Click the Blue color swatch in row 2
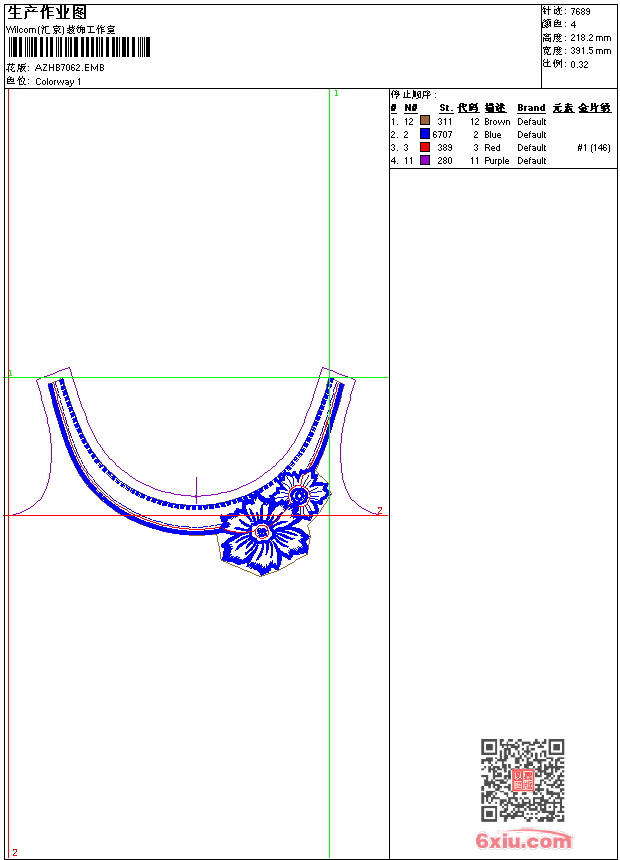Viewport: 620px width, 860px height. (425, 133)
